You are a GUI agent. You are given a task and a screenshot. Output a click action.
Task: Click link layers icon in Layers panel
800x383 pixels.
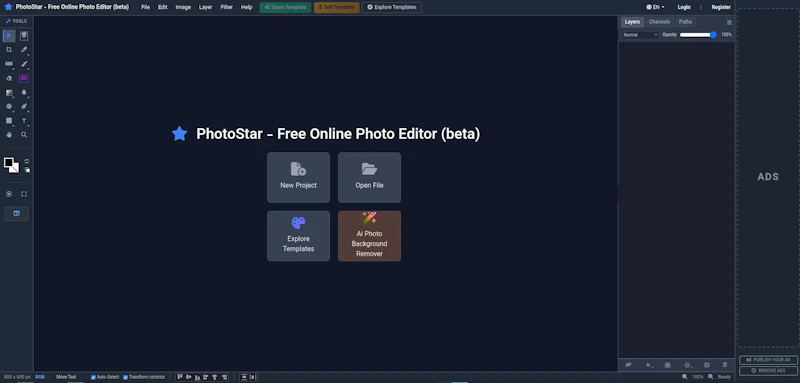pyautogui.click(x=628, y=365)
